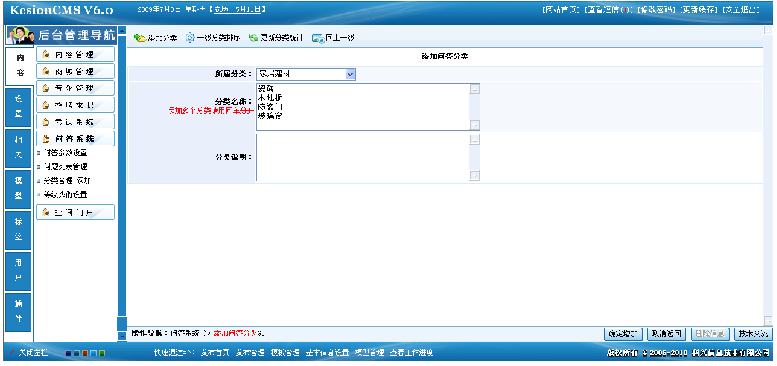This screenshot has width=777, height=366.
Task: Open the 模型管理 quick link
Action: tap(370, 353)
